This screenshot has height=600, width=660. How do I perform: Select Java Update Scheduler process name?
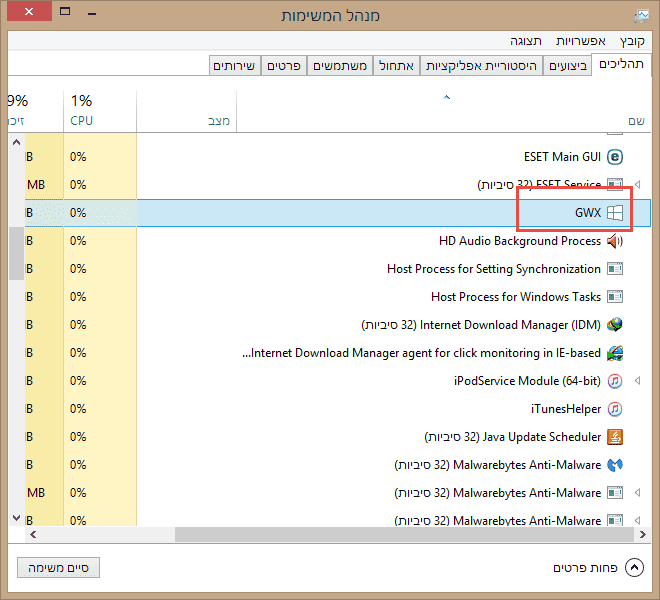(512, 437)
